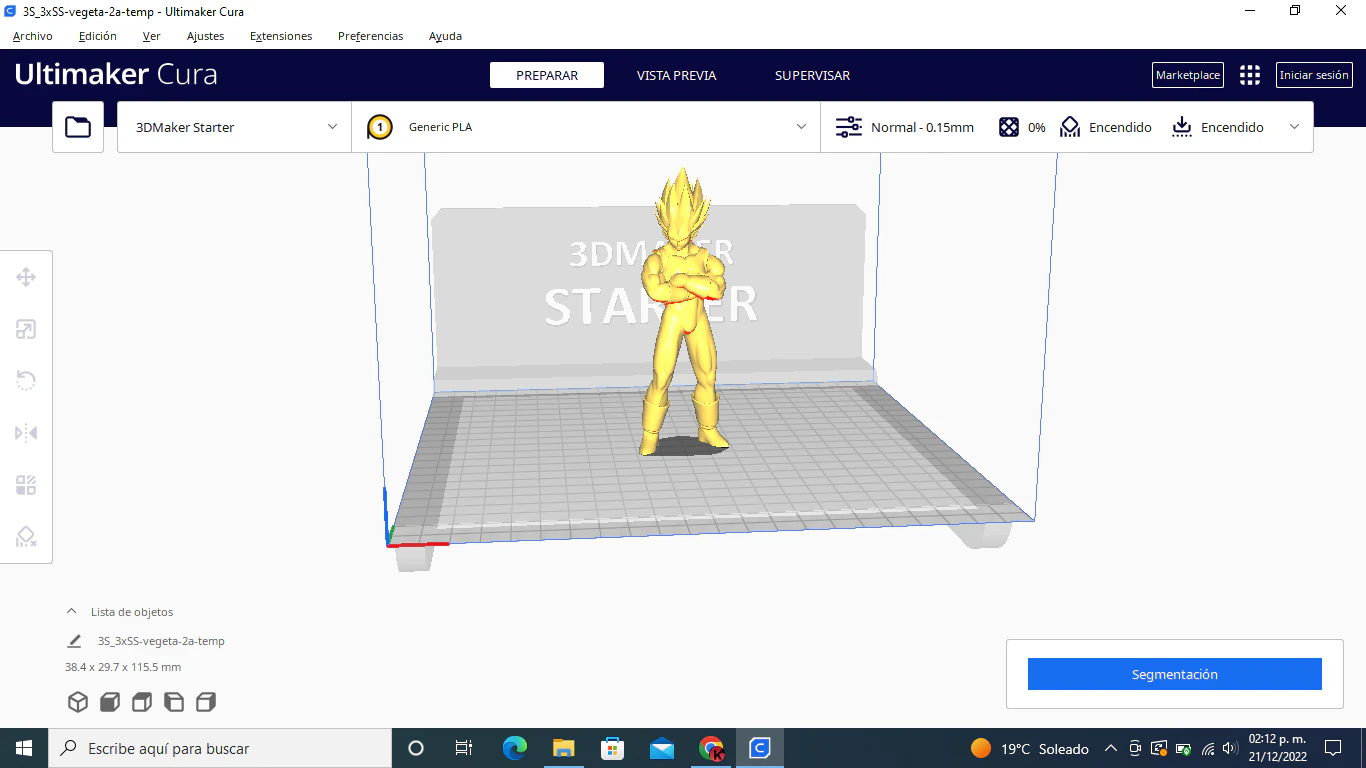Screen dimensions: 1366x768
Task: Expand print settings panel chevron
Action: (1295, 127)
